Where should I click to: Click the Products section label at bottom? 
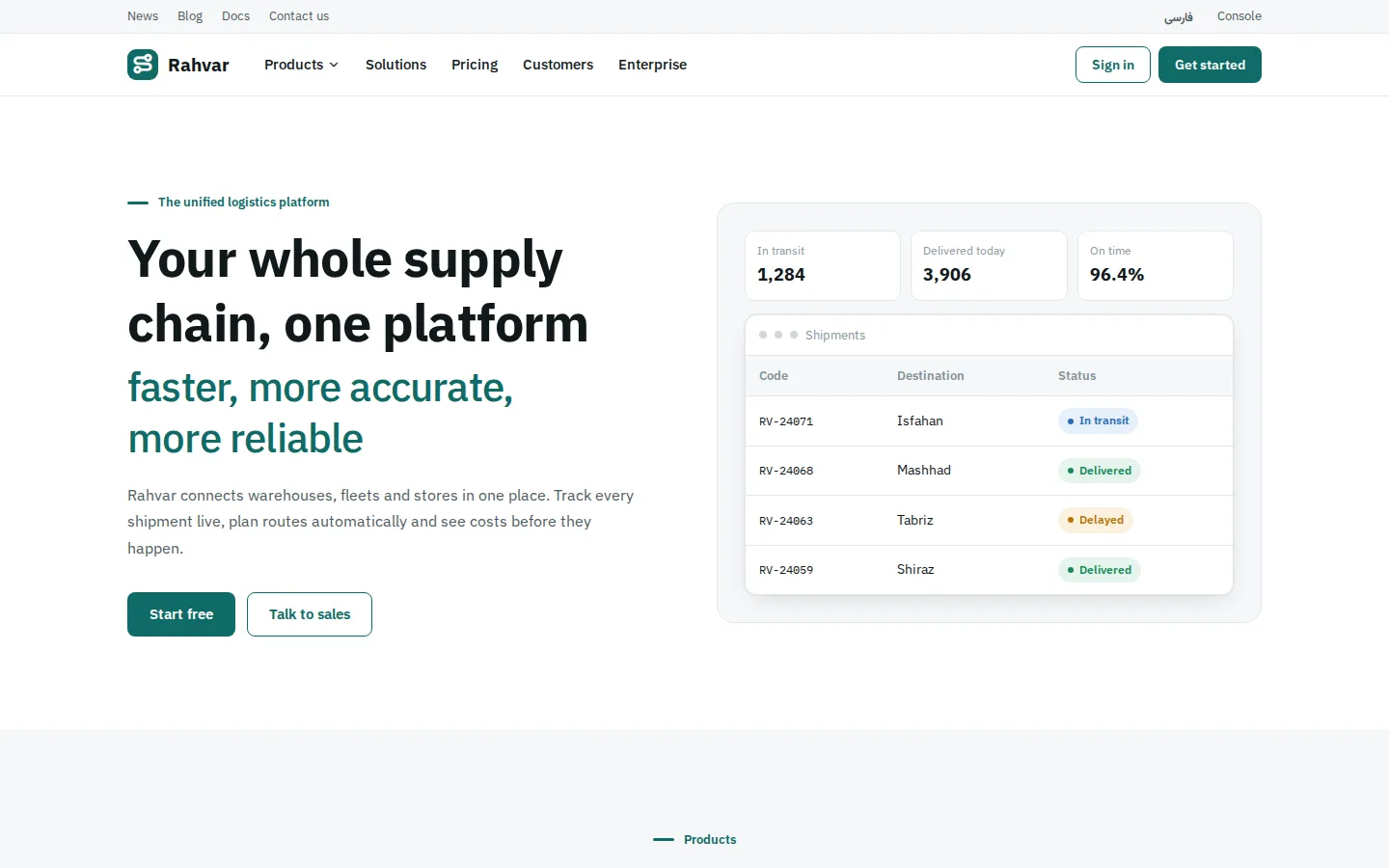[710, 840]
